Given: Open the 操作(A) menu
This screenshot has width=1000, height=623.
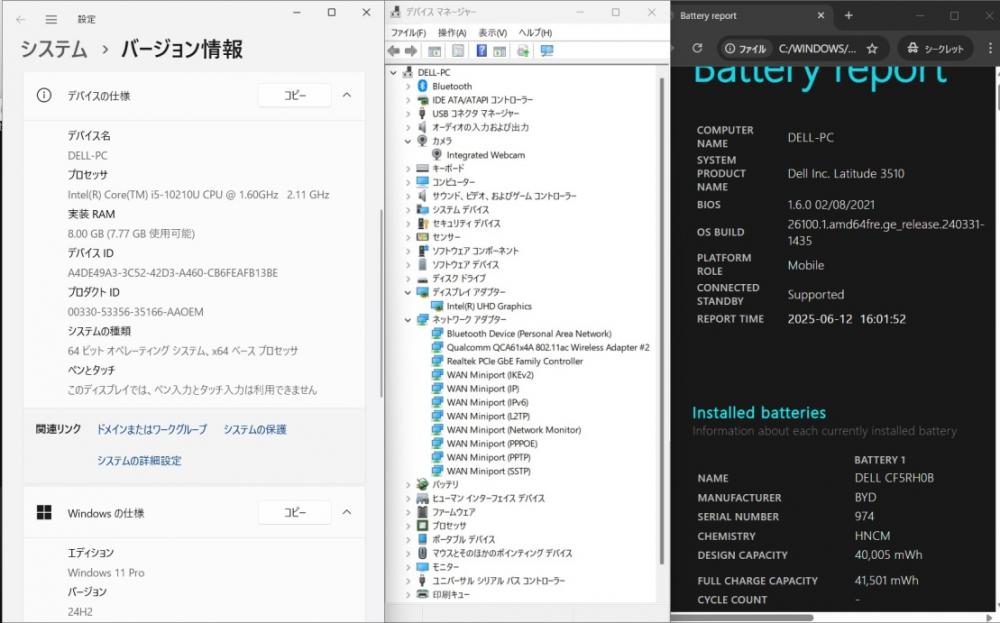Looking at the screenshot, I should pos(452,33).
